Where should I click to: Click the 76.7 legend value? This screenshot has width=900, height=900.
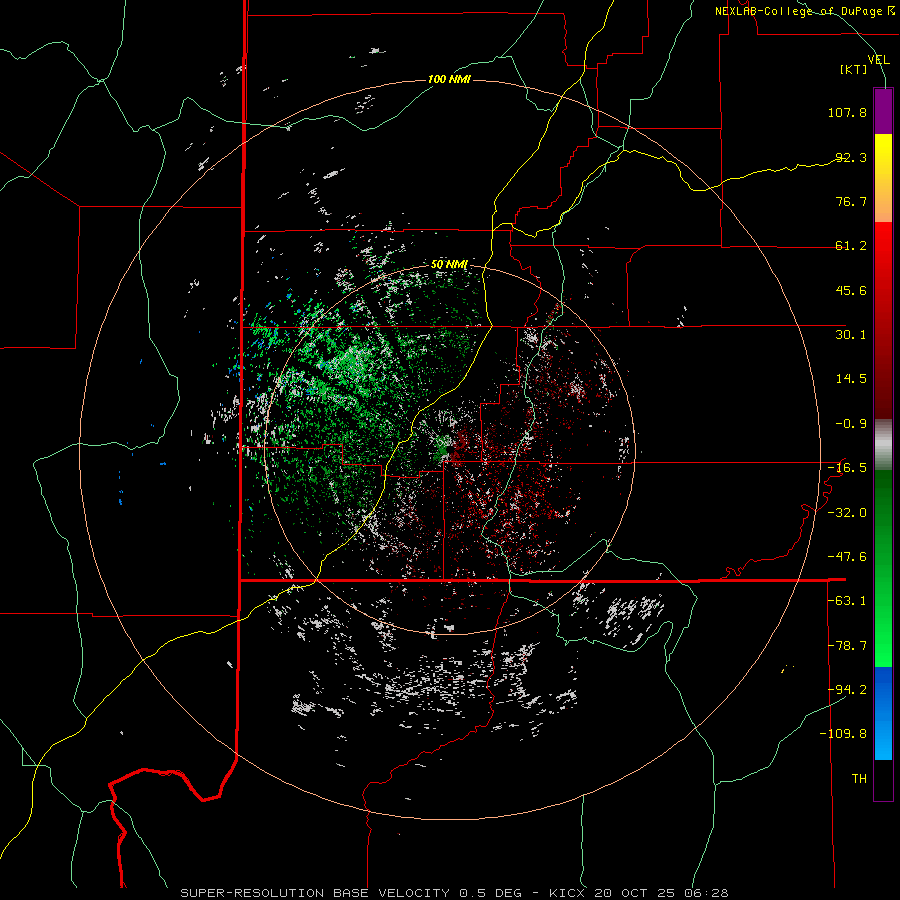(851, 201)
